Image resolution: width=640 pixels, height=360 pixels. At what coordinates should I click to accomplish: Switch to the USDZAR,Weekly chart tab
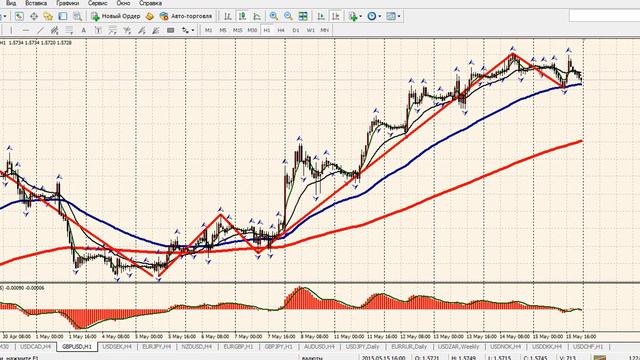click(x=459, y=347)
